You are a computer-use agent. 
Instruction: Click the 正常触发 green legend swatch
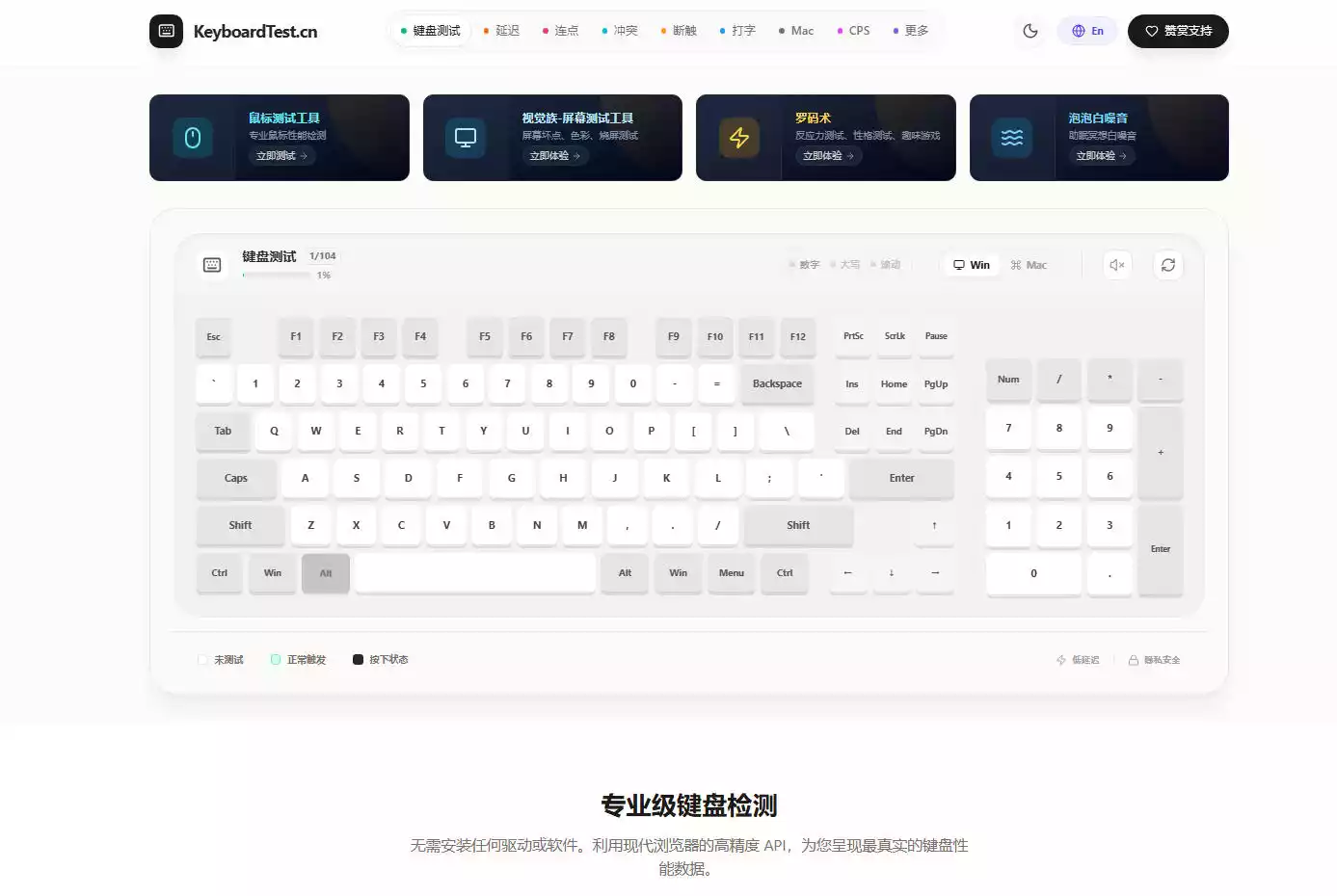click(276, 660)
